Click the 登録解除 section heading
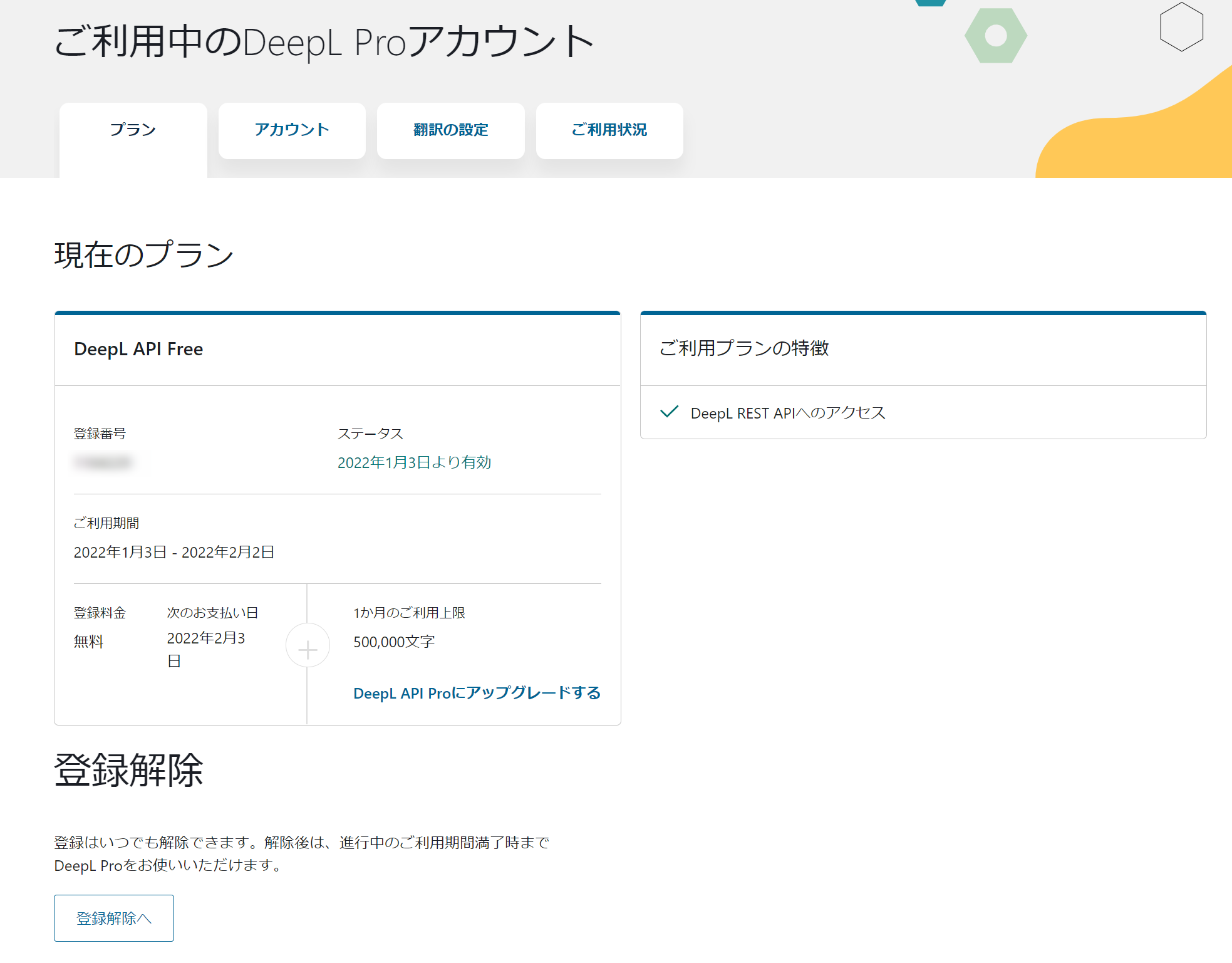 pos(129,770)
